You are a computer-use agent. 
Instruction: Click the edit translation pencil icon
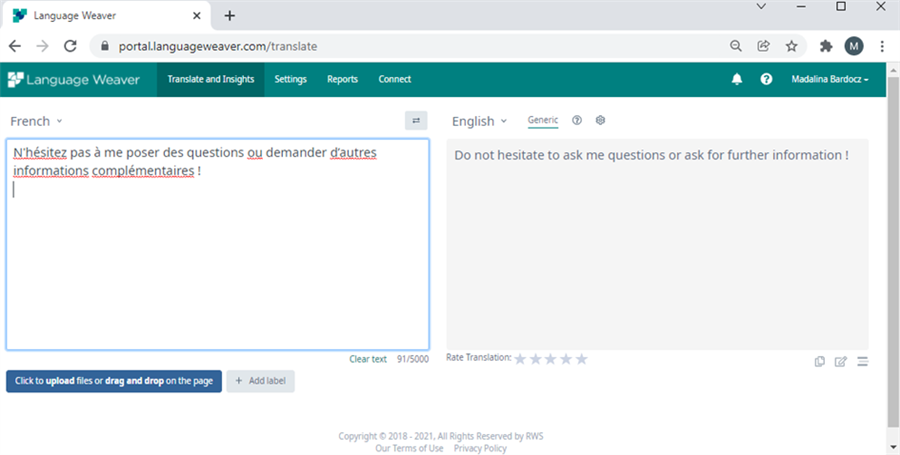(841, 361)
